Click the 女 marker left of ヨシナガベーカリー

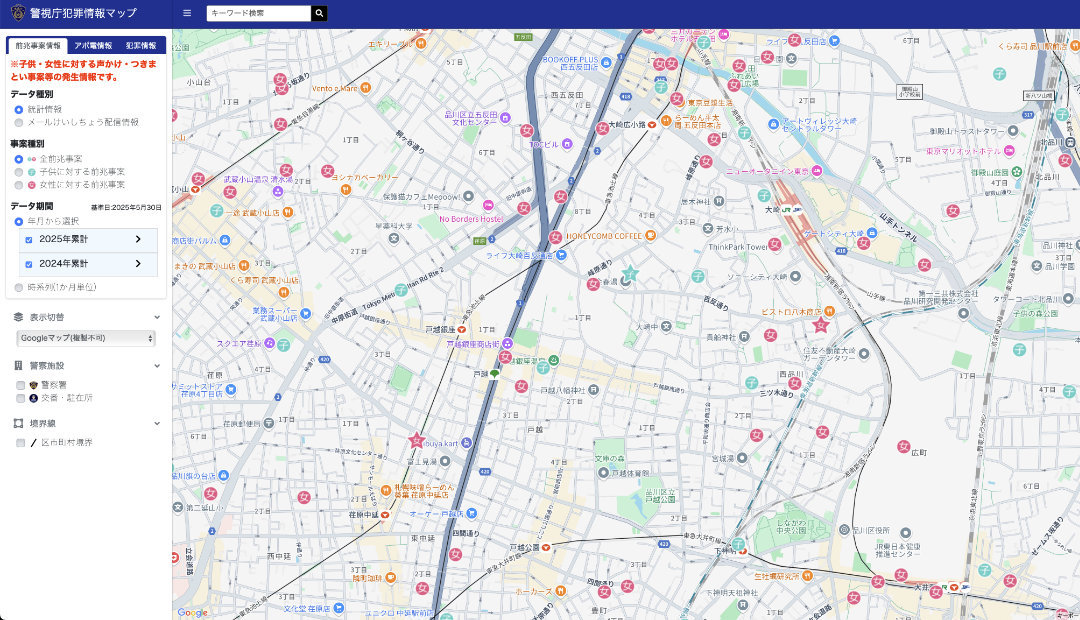(x=327, y=171)
